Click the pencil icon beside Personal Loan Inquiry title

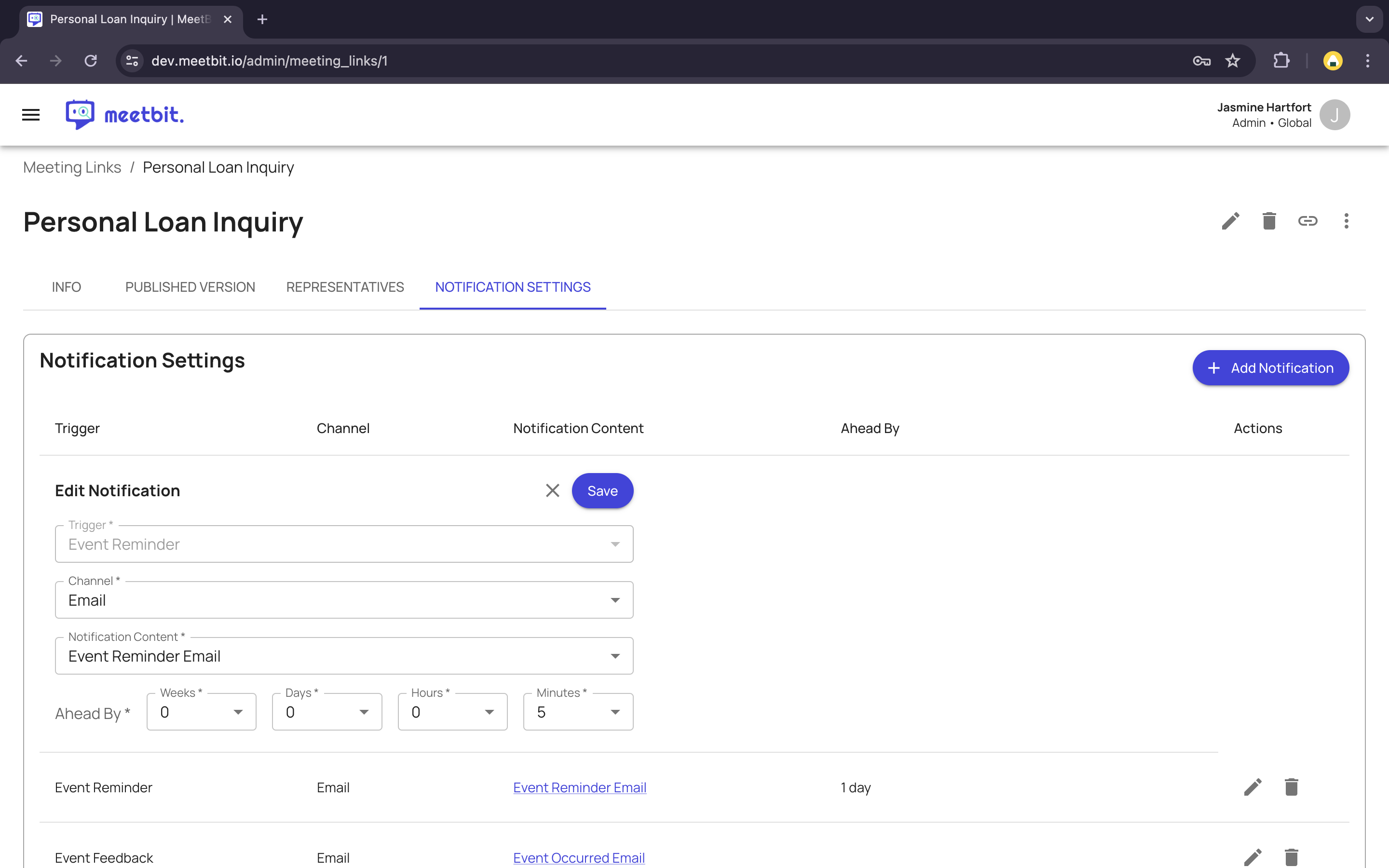1230,221
